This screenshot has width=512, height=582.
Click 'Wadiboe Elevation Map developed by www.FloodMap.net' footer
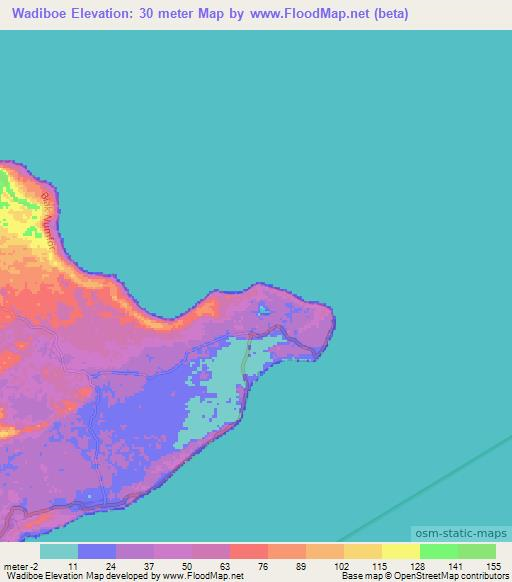(x=125, y=576)
